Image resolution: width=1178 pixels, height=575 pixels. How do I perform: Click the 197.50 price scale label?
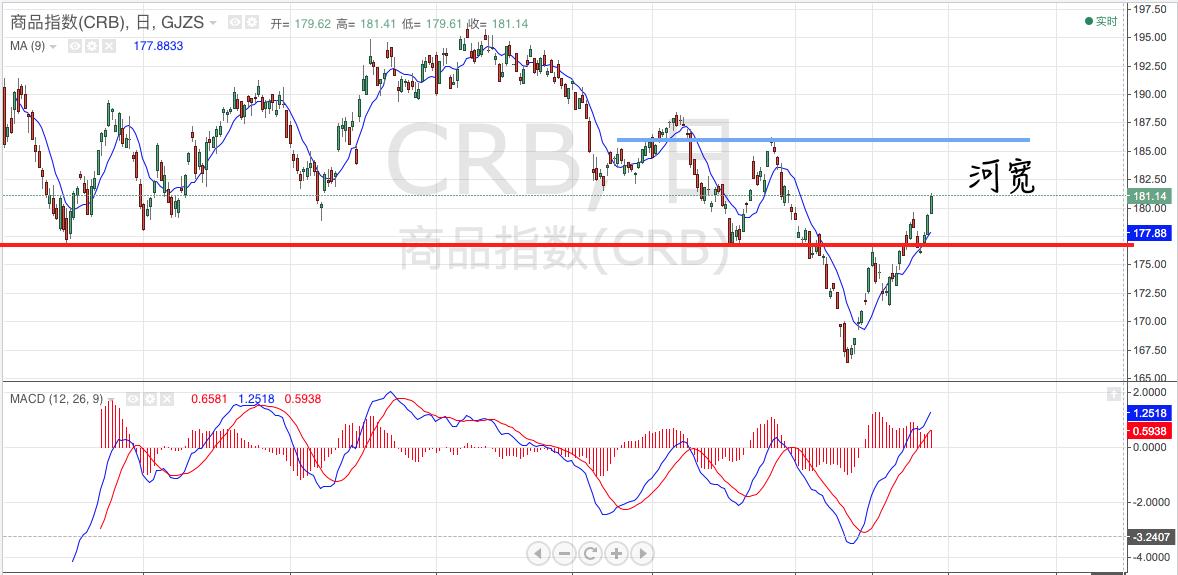(1151, 9)
